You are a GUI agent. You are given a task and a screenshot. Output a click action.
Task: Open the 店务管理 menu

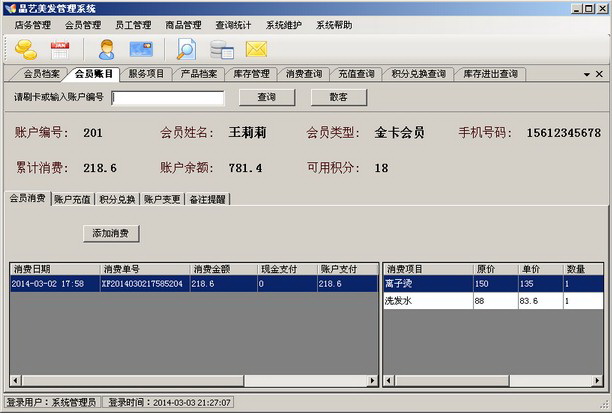pos(33,25)
